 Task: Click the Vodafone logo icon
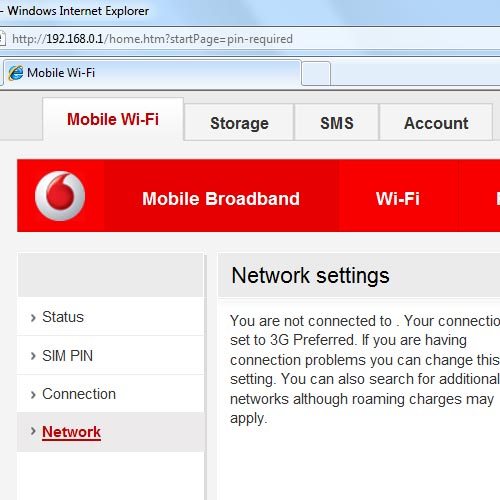click(60, 196)
